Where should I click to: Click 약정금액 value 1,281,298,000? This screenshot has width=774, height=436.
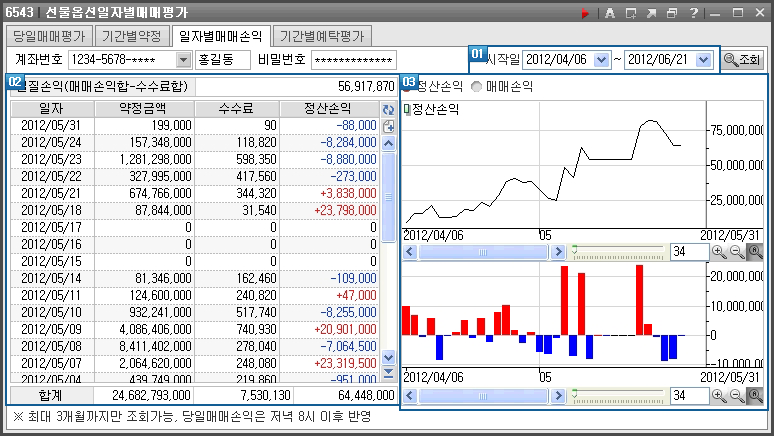click(155, 159)
